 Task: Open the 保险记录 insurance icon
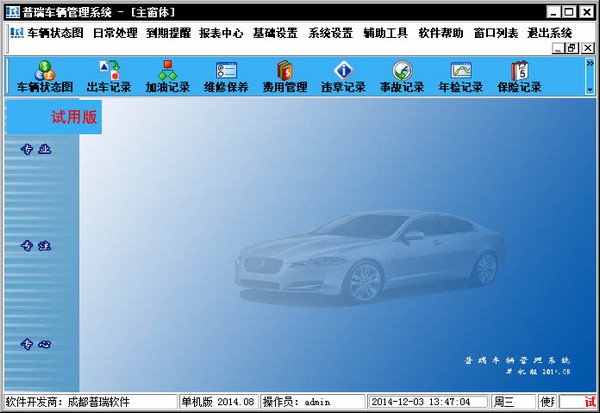pyautogui.click(x=519, y=77)
